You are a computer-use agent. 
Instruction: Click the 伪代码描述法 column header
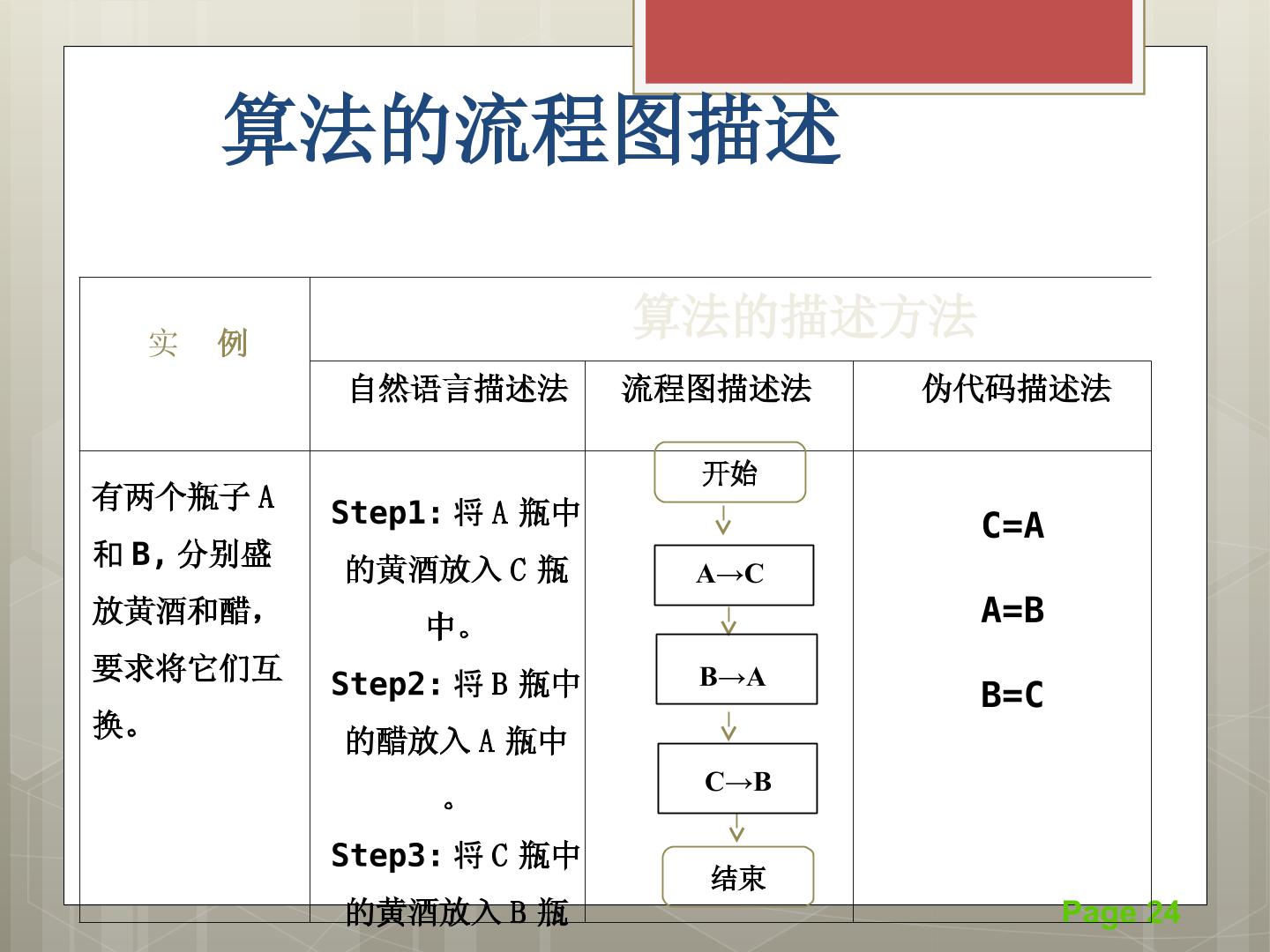(1016, 389)
